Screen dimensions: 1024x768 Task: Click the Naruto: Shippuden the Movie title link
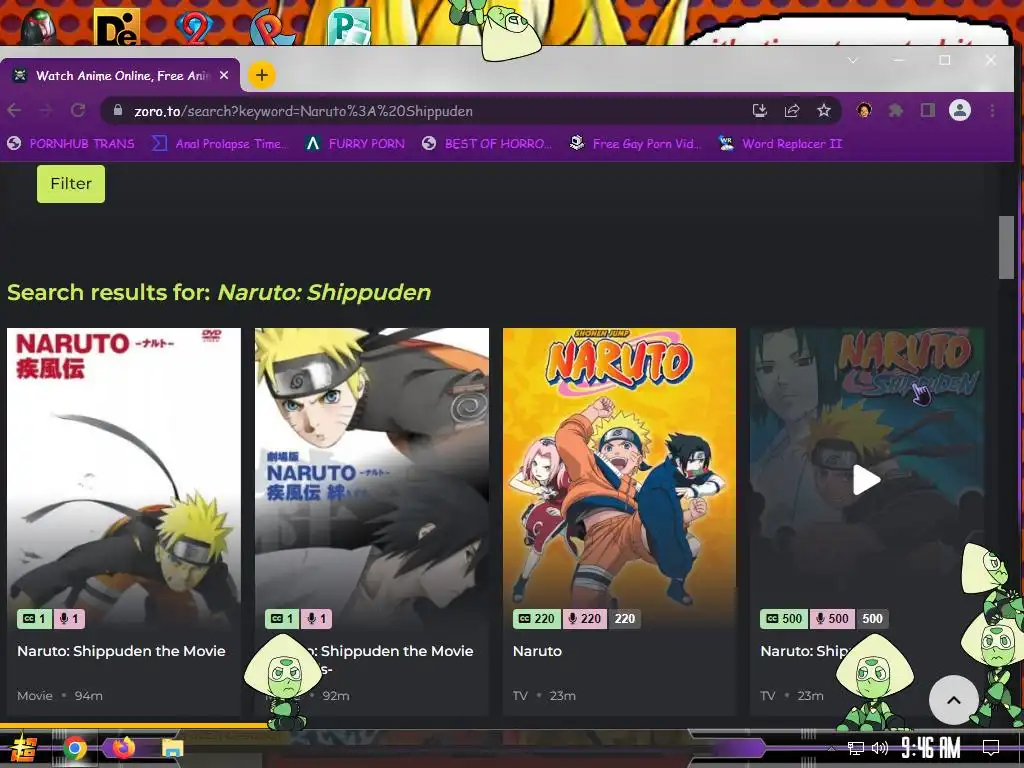click(x=121, y=651)
